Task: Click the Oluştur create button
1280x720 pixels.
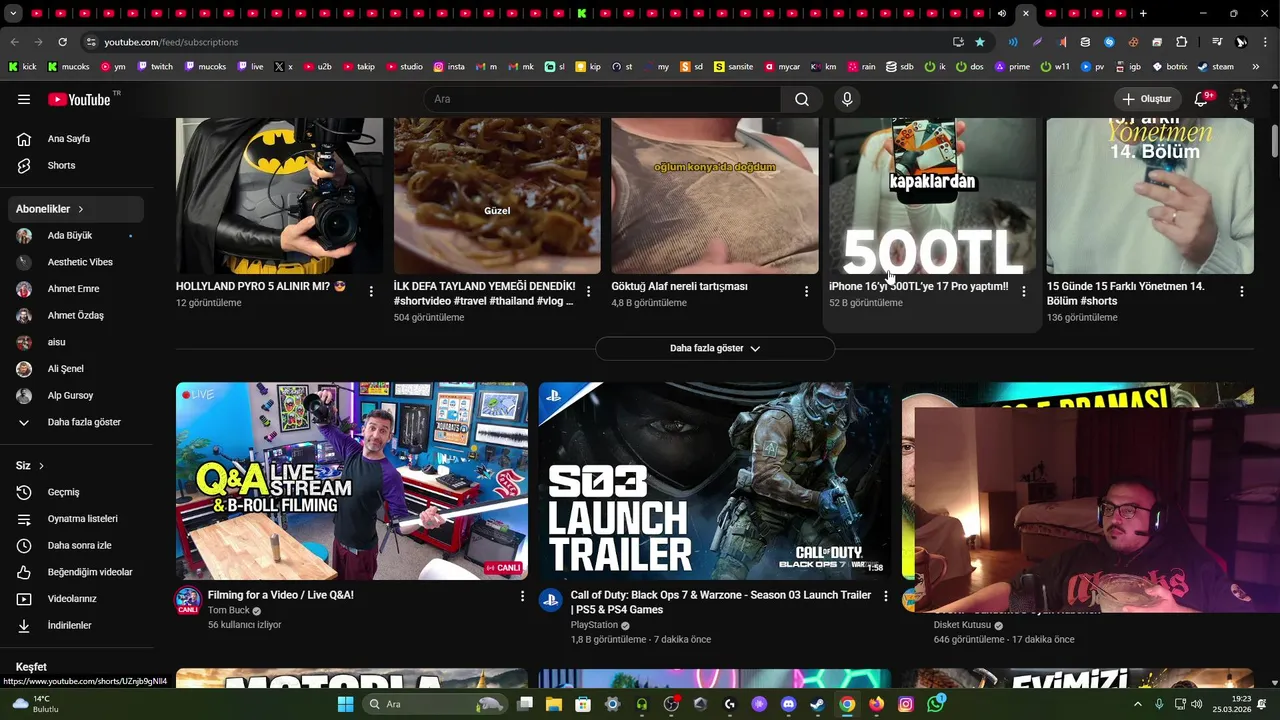Action: pos(1146,99)
